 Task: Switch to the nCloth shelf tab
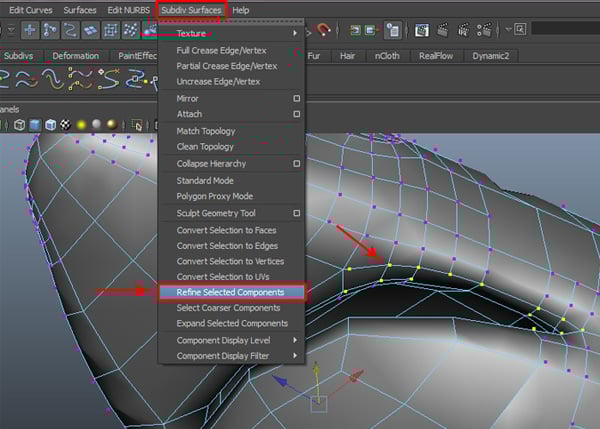point(387,56)
